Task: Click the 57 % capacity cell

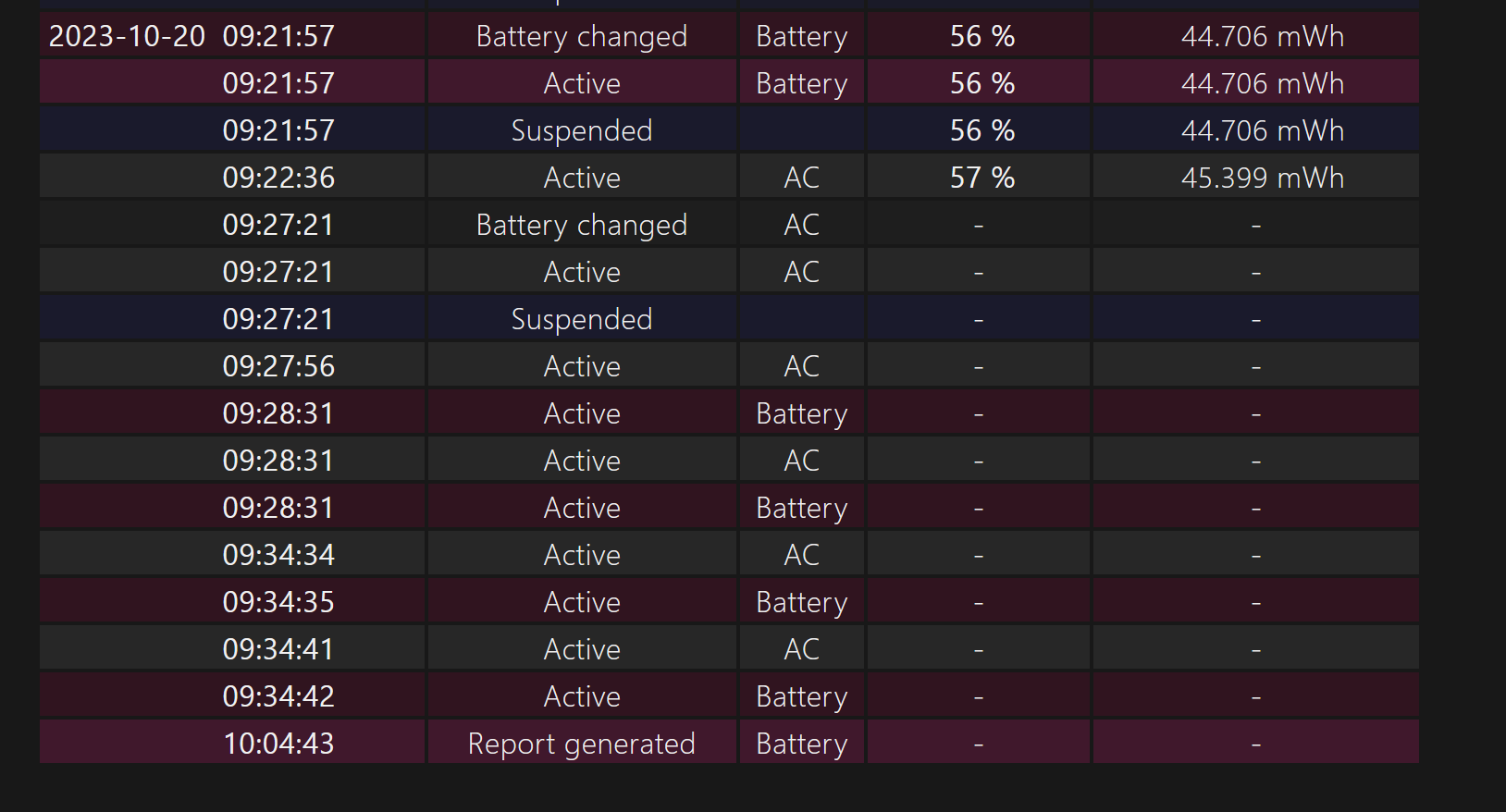Action: 982,178
